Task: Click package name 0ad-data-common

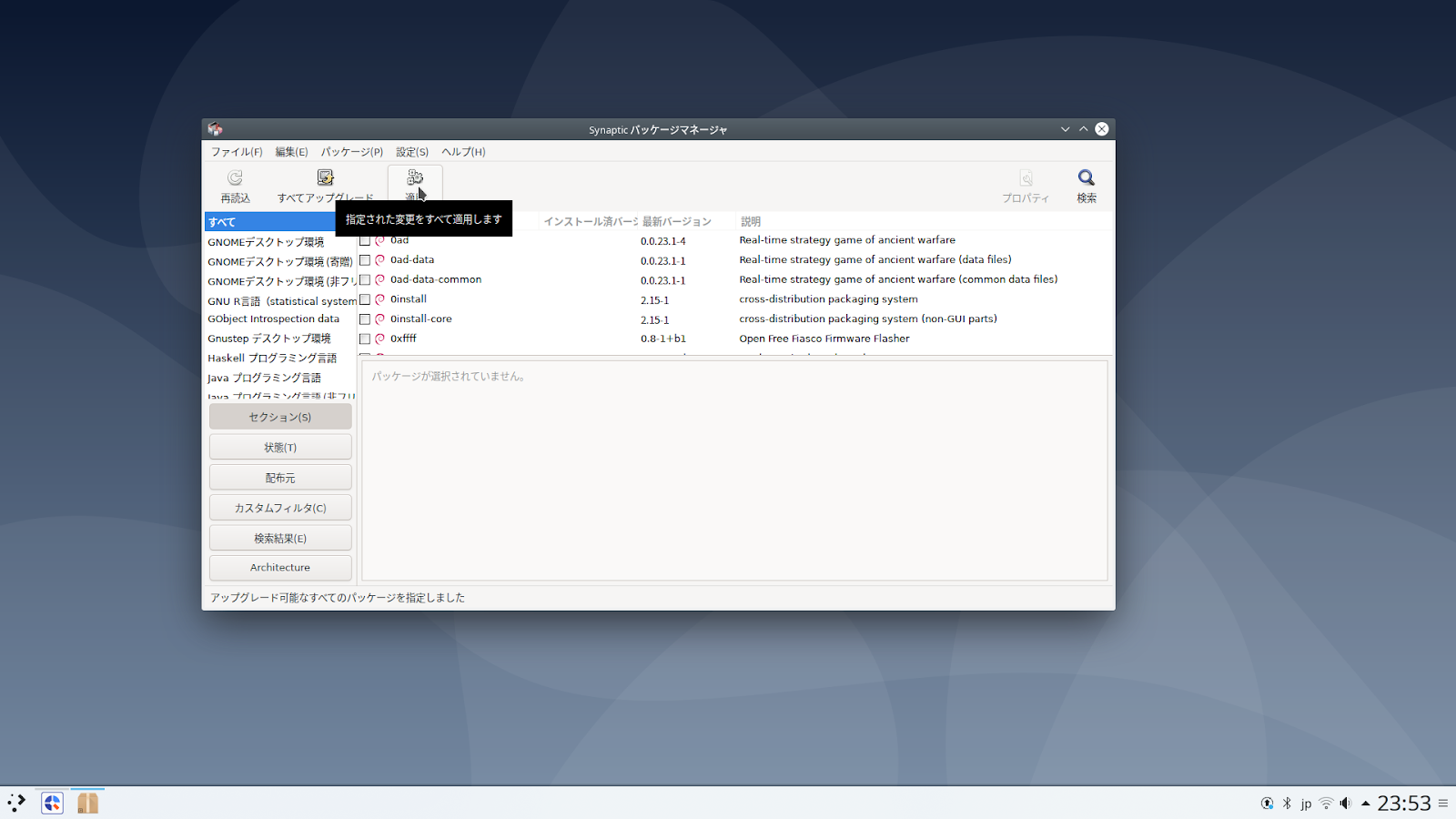Action: tap(436, 279)
